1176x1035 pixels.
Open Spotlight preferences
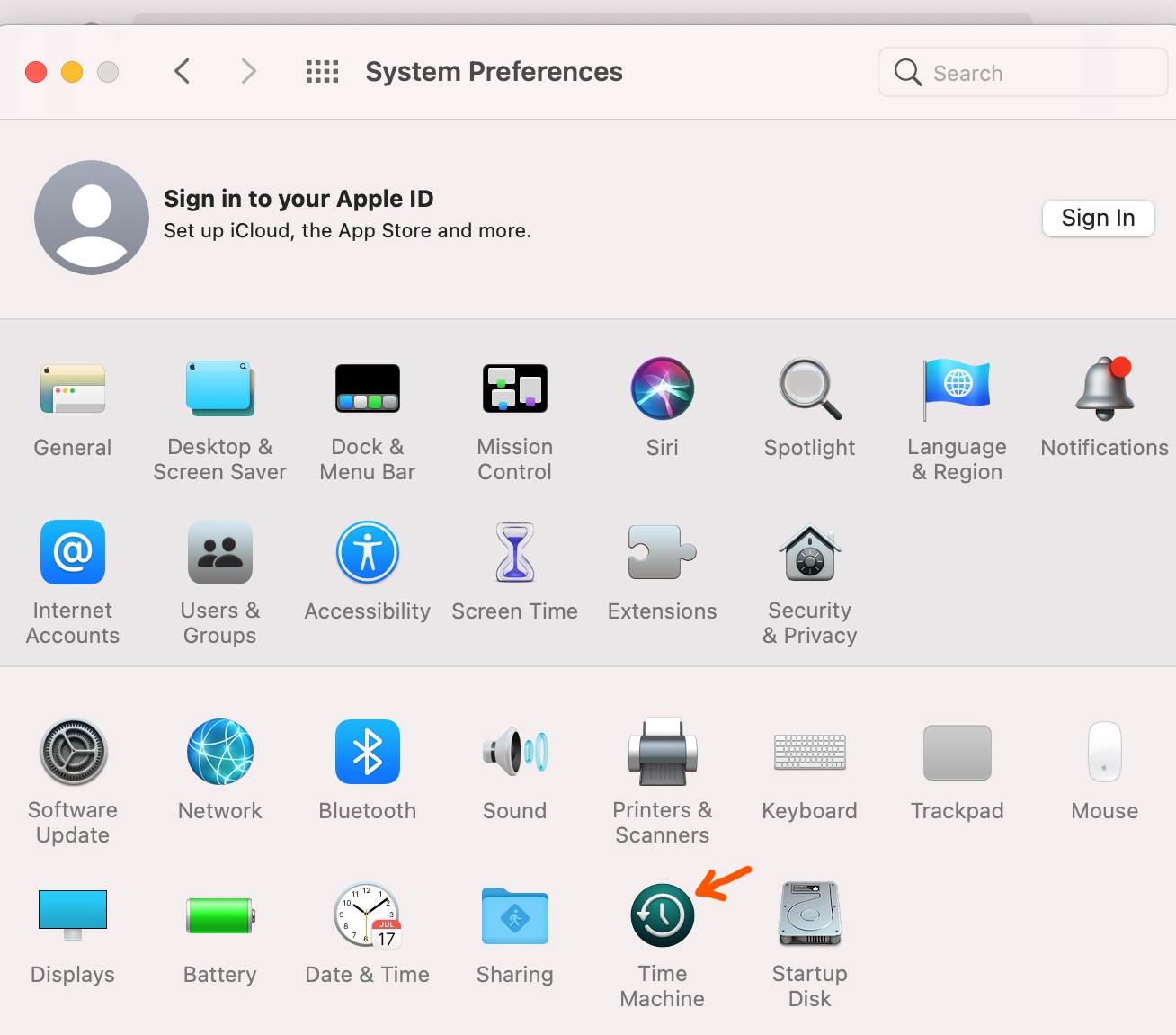[810, 389]
